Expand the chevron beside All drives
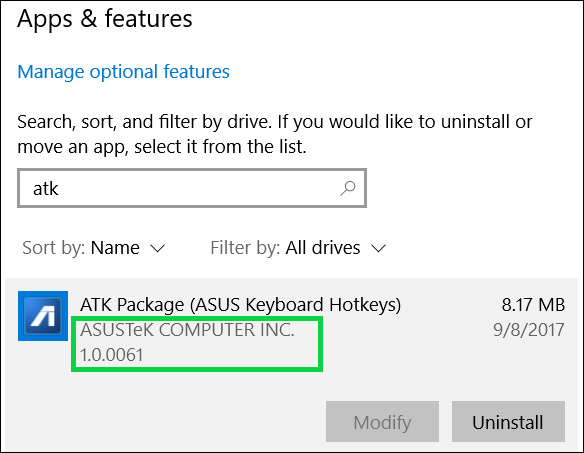Viewport: 584px width, 453px height. 378,248
